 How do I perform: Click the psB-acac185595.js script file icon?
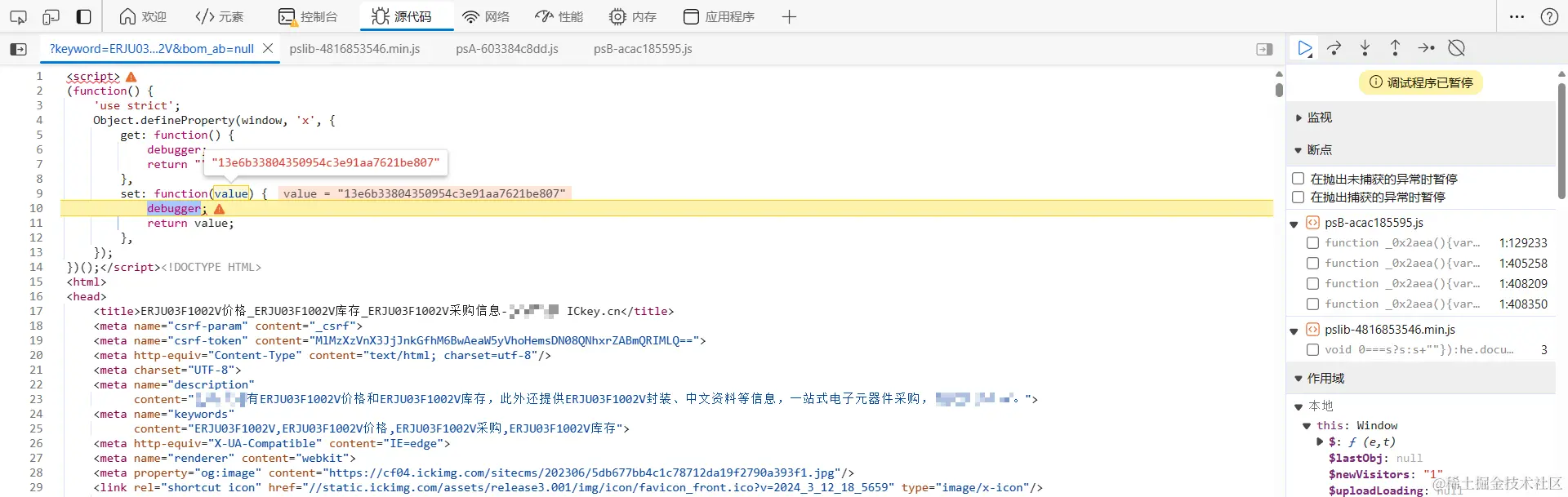pyautogui.click(x=1312, y=223)
